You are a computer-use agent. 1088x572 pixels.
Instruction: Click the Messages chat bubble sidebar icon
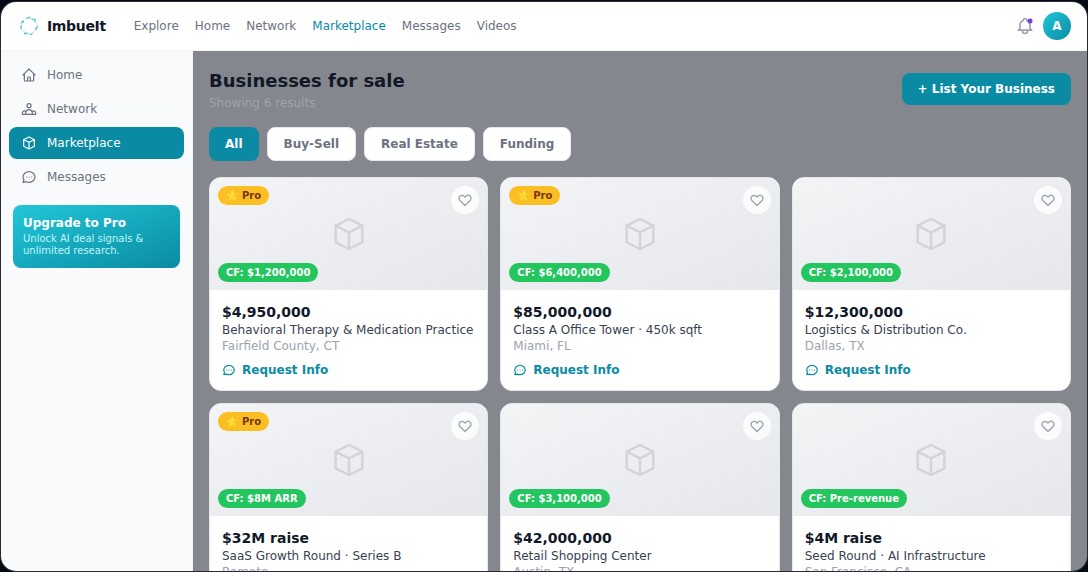(x=29, y=177)
